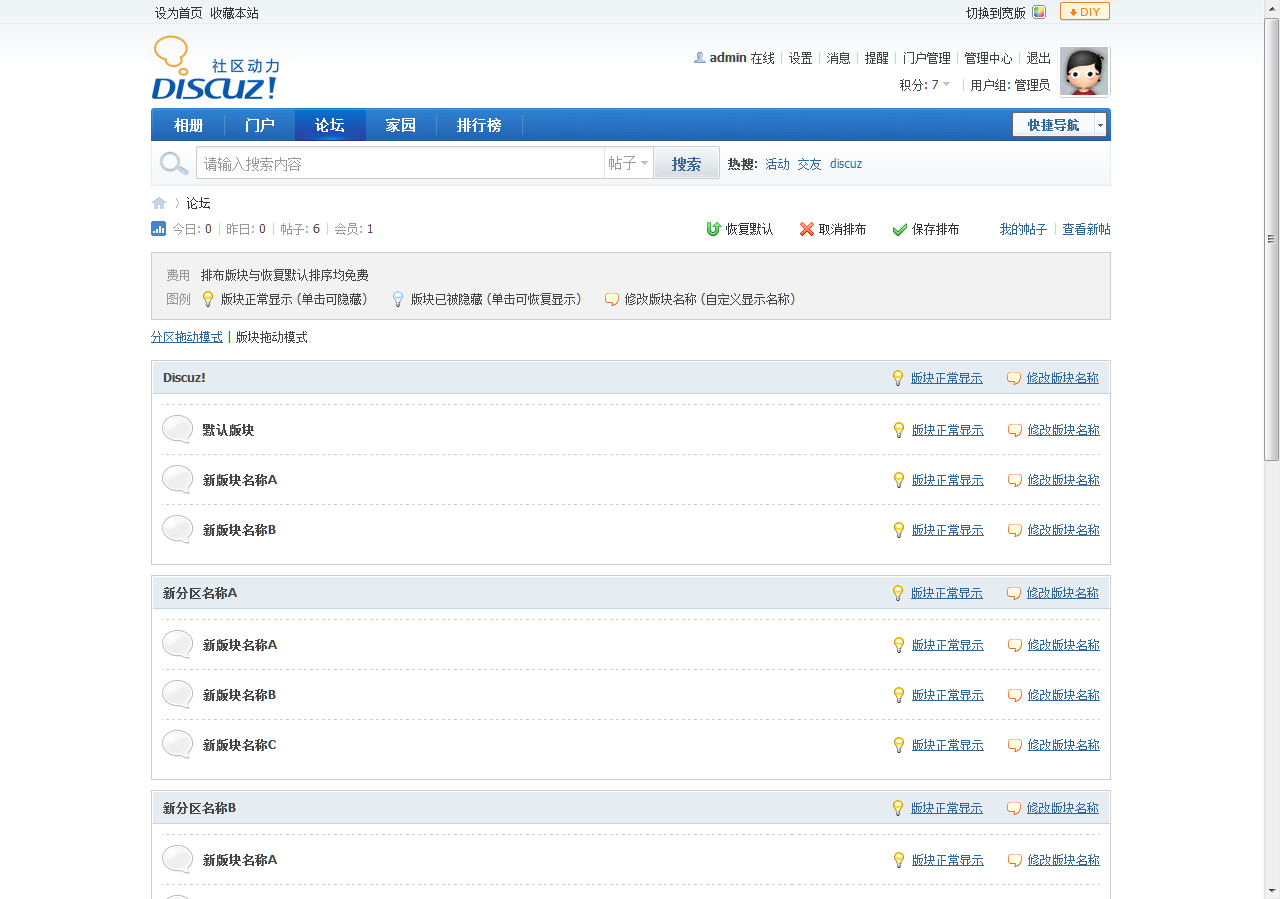
Task: Click the admin user avatar
Action: (x=1084, y=71)
